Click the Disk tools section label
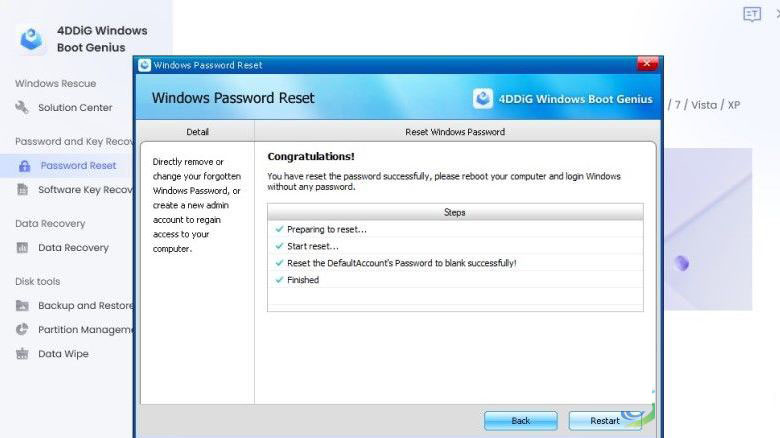Image resolution: width=780 pixels, height=438 pixels. point(37,281)
